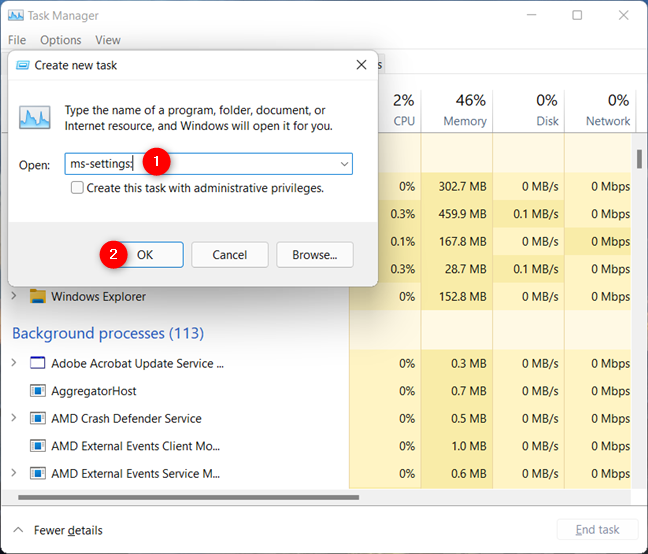Click the AMD External Events Client icon
The width and height of the screenshot is (648, 554).
38,446
